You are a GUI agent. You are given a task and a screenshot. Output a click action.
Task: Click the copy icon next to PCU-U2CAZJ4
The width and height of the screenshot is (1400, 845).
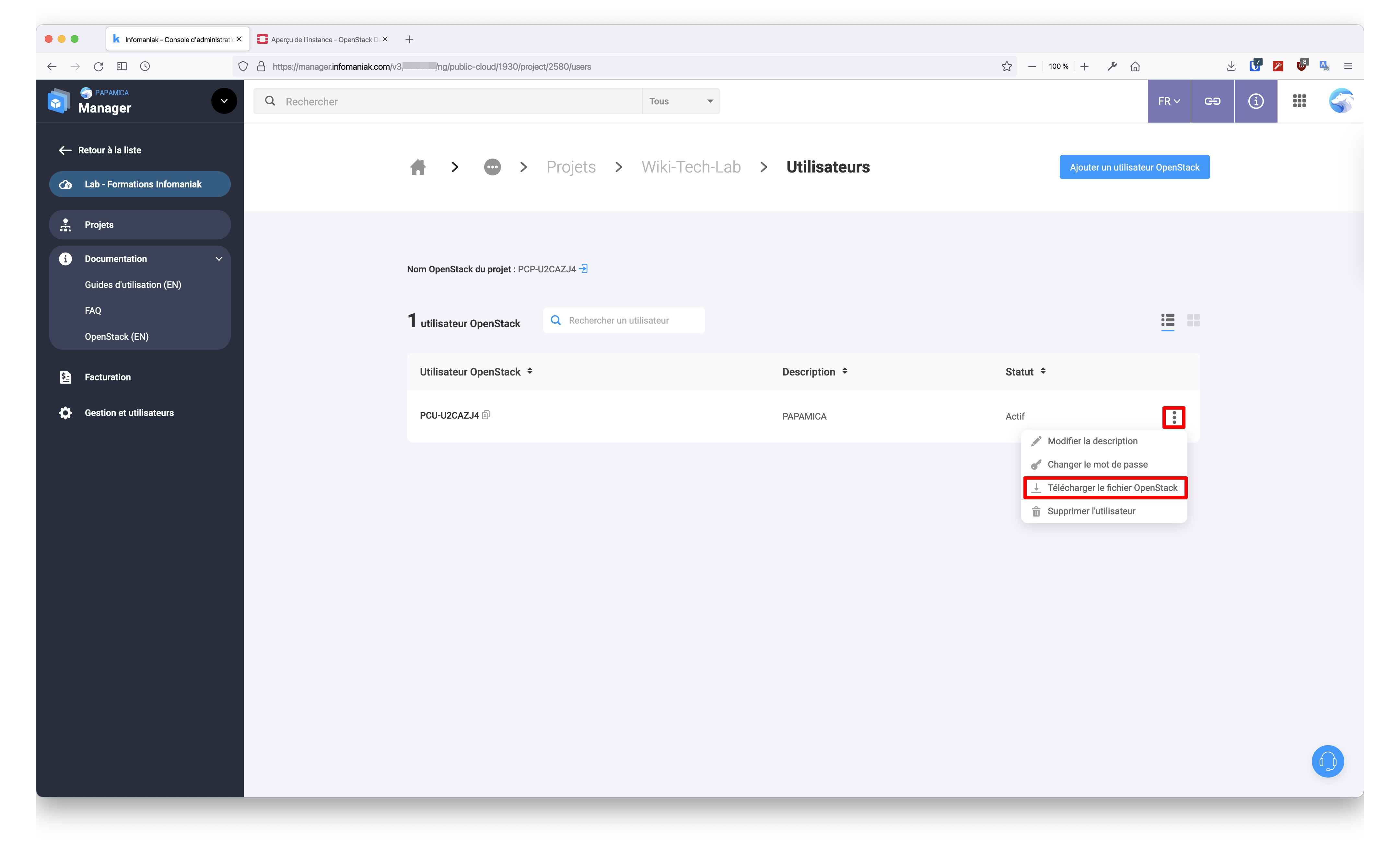(486, 415)
